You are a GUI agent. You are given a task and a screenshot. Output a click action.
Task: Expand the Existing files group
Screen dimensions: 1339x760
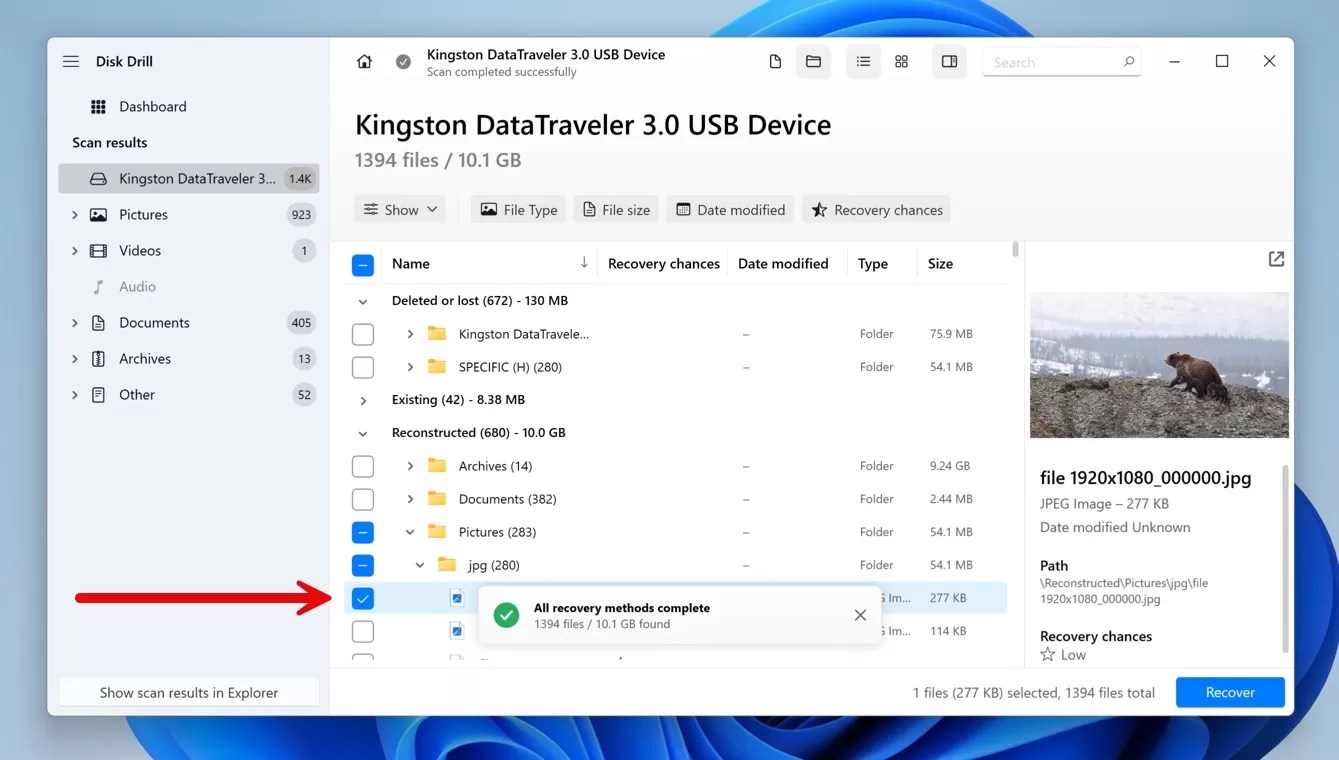[362, 399]
